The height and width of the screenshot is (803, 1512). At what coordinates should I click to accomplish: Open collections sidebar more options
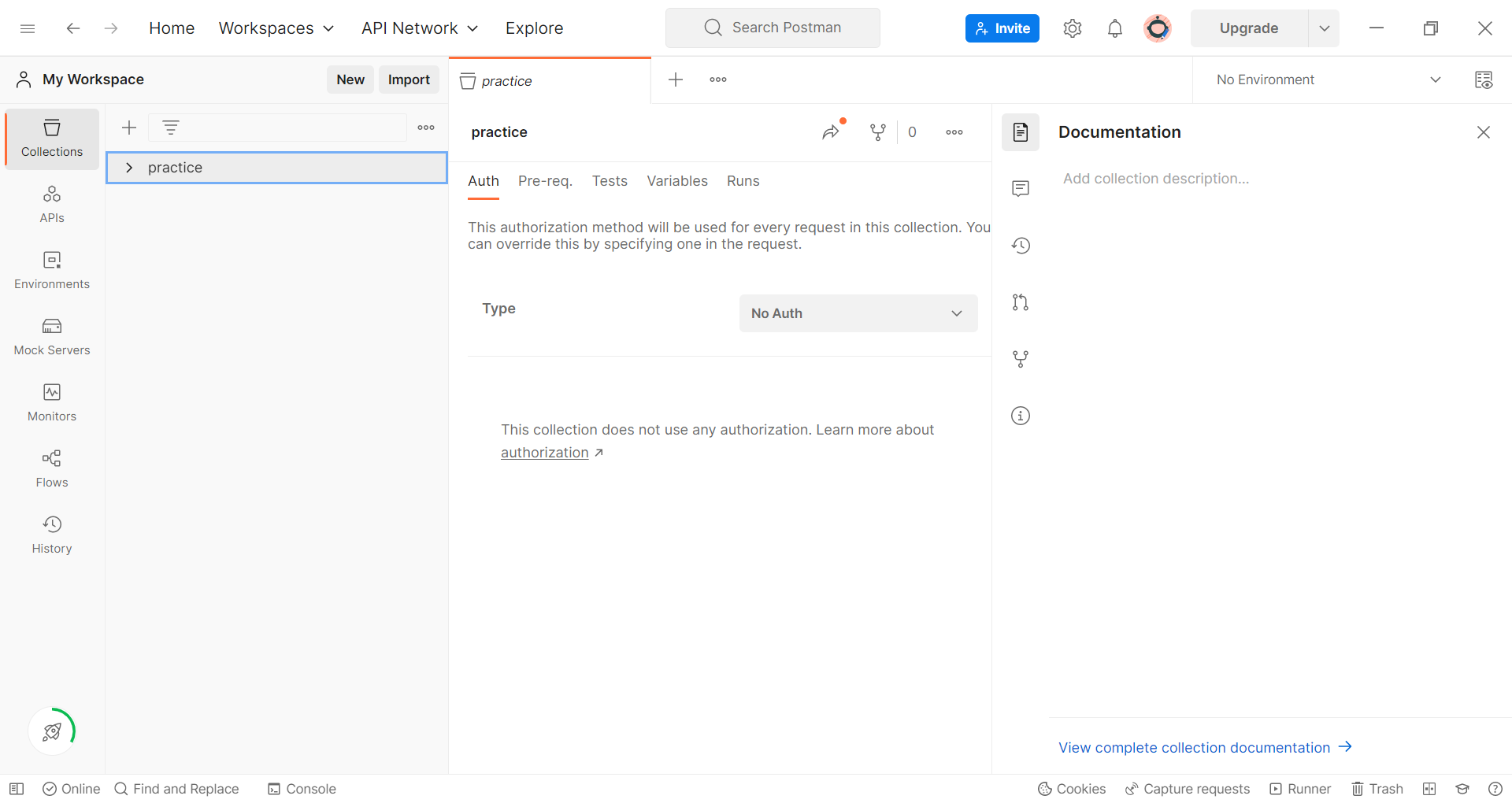tap(426, 128)
